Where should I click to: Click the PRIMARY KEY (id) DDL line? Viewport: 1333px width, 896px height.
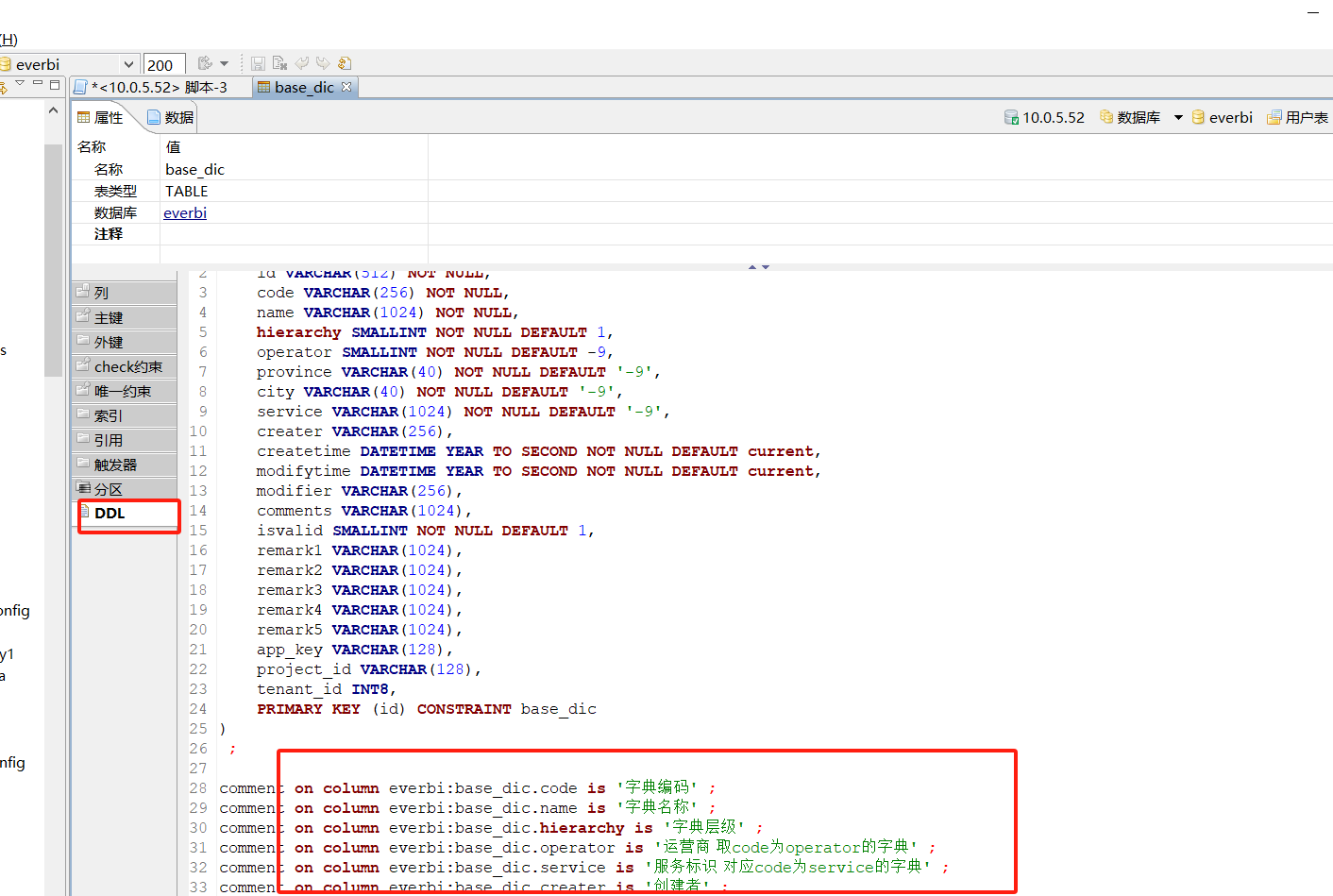coord(427,709)
